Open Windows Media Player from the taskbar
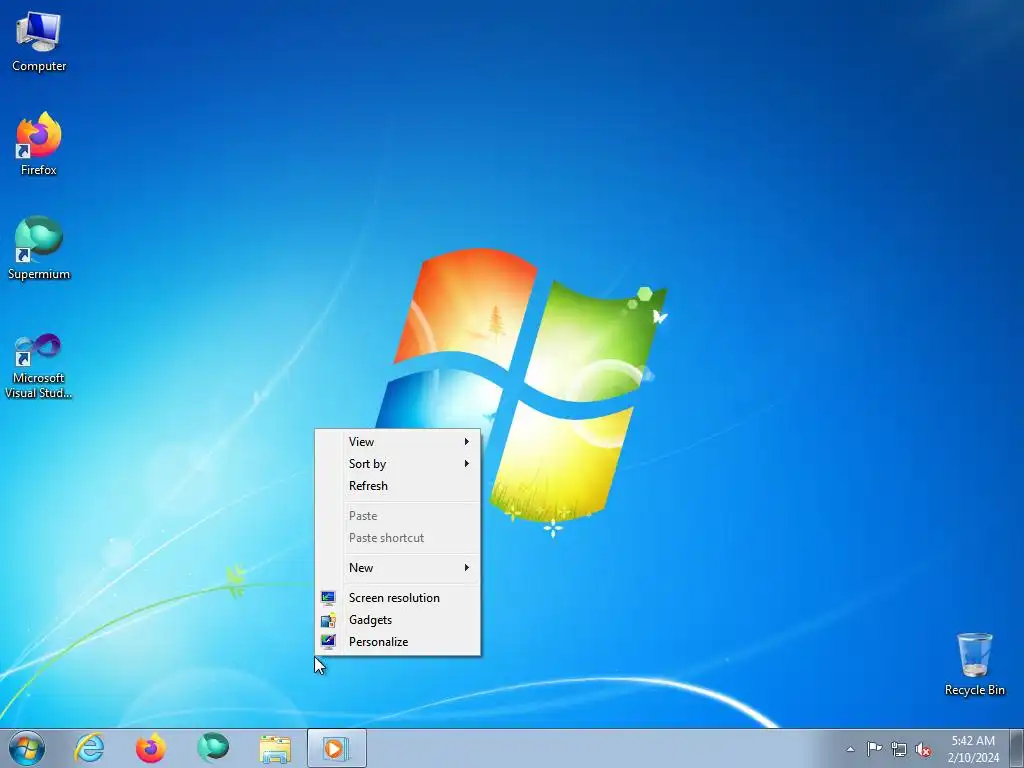This screenshot has height=768, width=1024. pos(336,748)
